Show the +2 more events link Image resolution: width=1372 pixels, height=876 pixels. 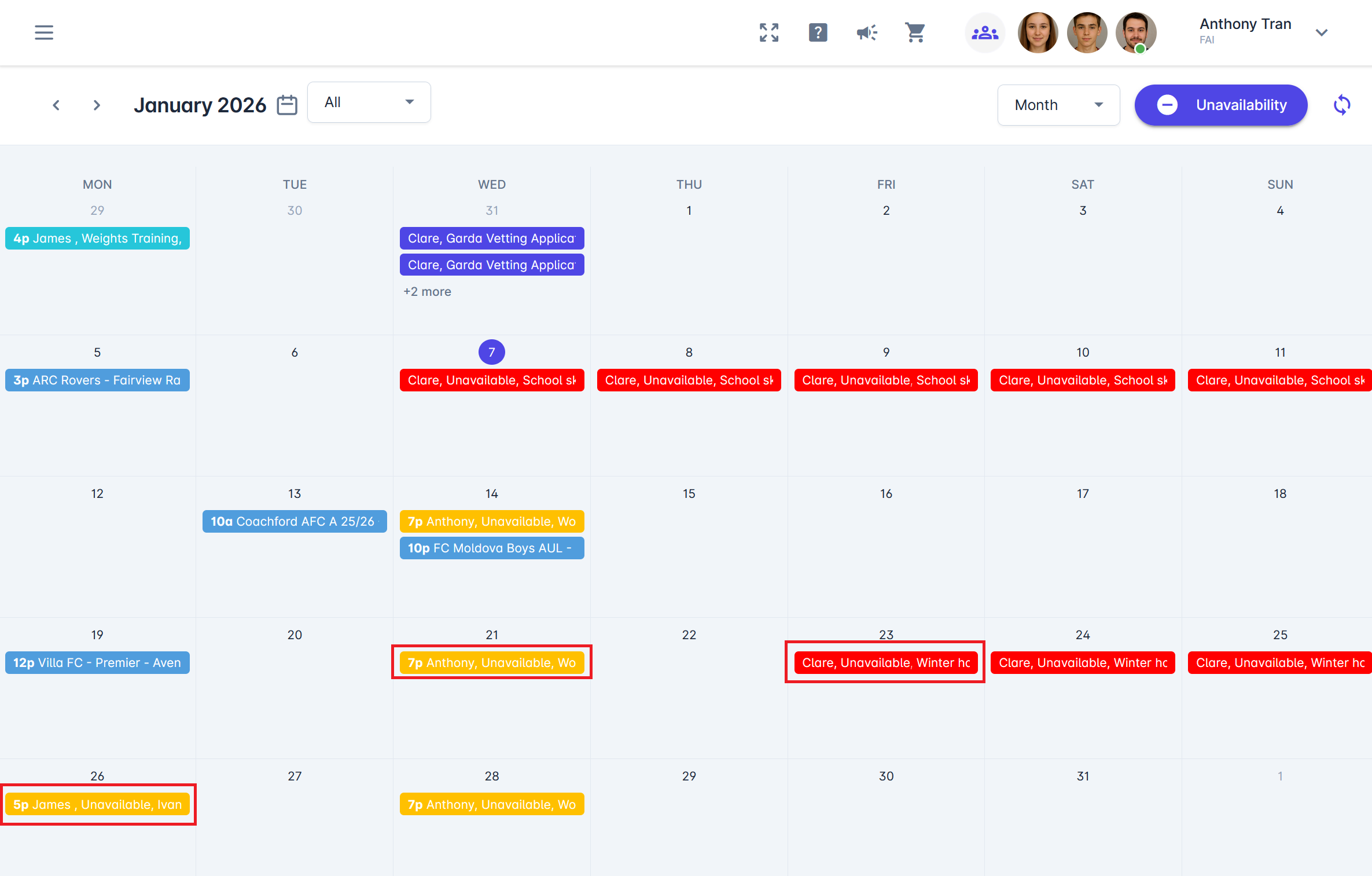click(427, 292)
